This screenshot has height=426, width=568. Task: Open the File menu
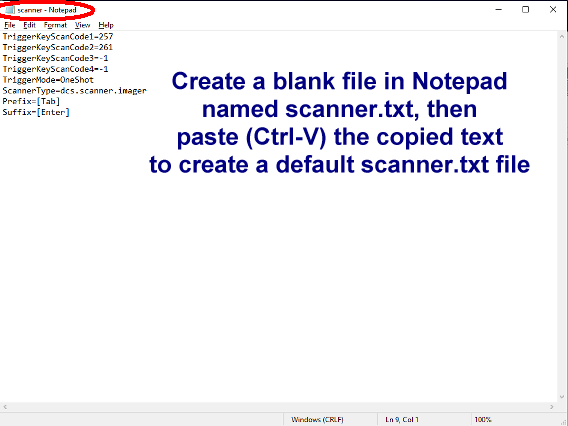coord(10,25)
